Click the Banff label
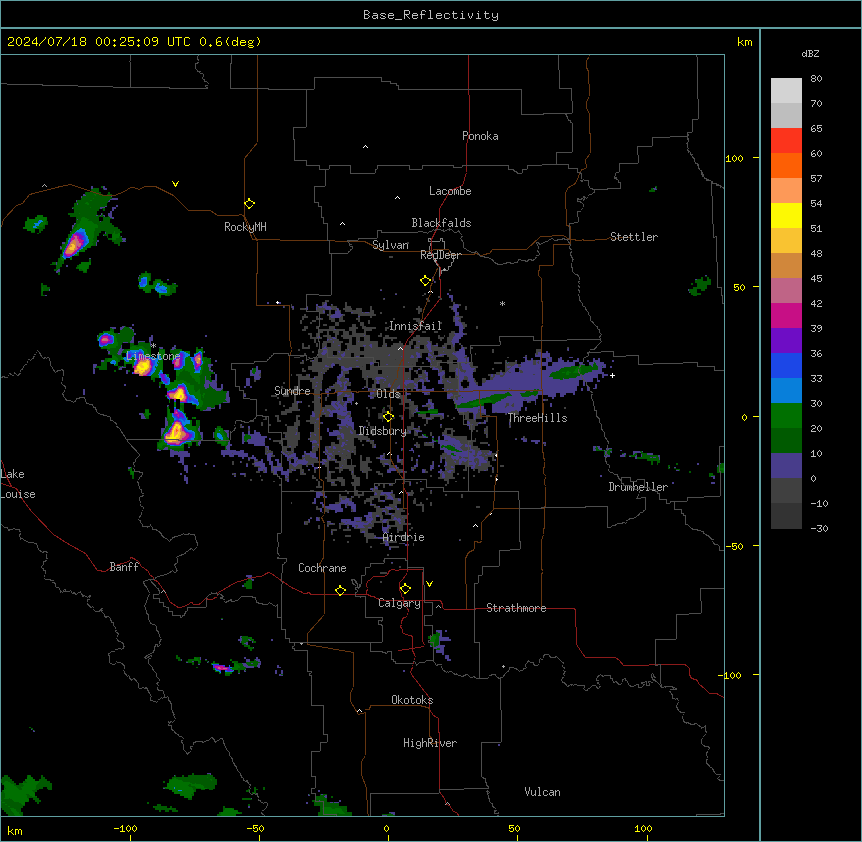The width and height of the screenshot is (862, 842). point(124,567)
